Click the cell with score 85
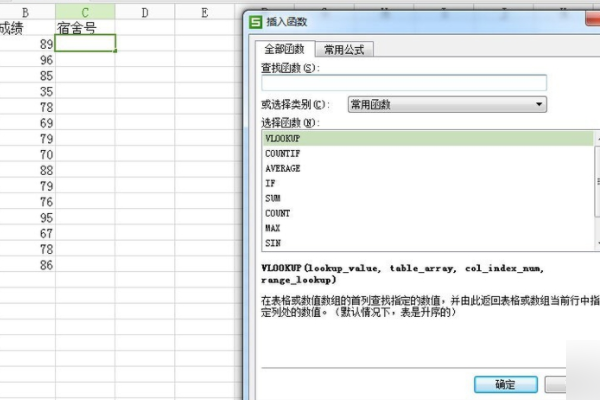 (x=27, y=75)
